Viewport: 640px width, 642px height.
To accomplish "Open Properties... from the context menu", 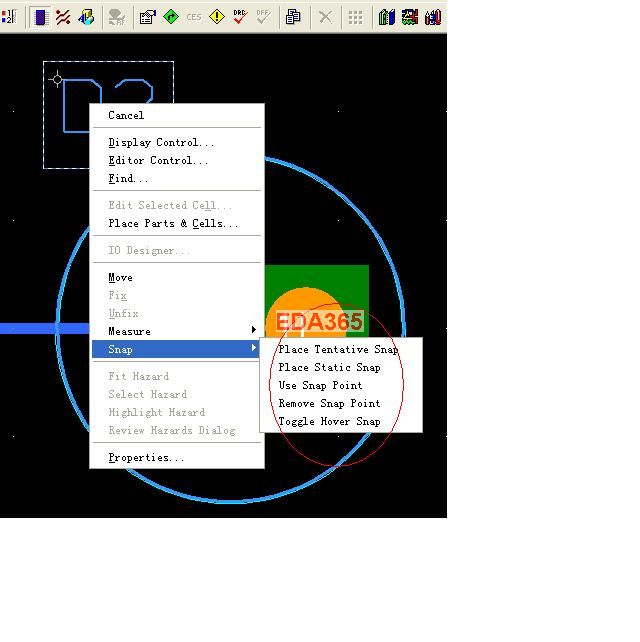I will point(177,457).
